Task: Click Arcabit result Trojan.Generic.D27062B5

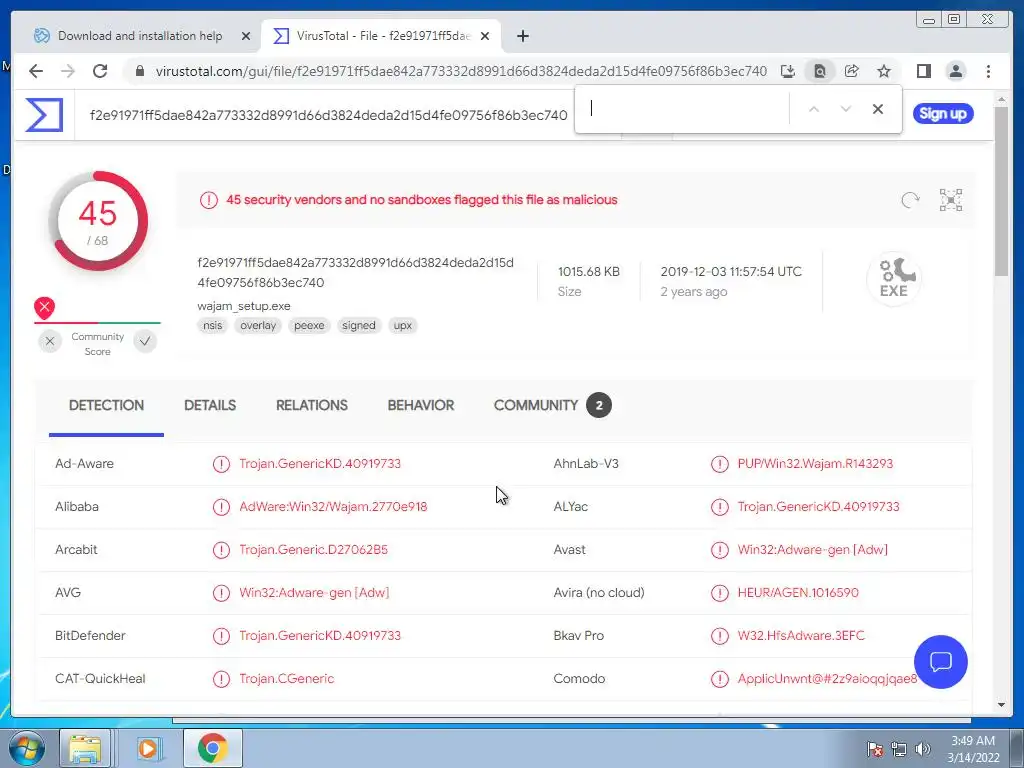Action: (x=313, y=550)
